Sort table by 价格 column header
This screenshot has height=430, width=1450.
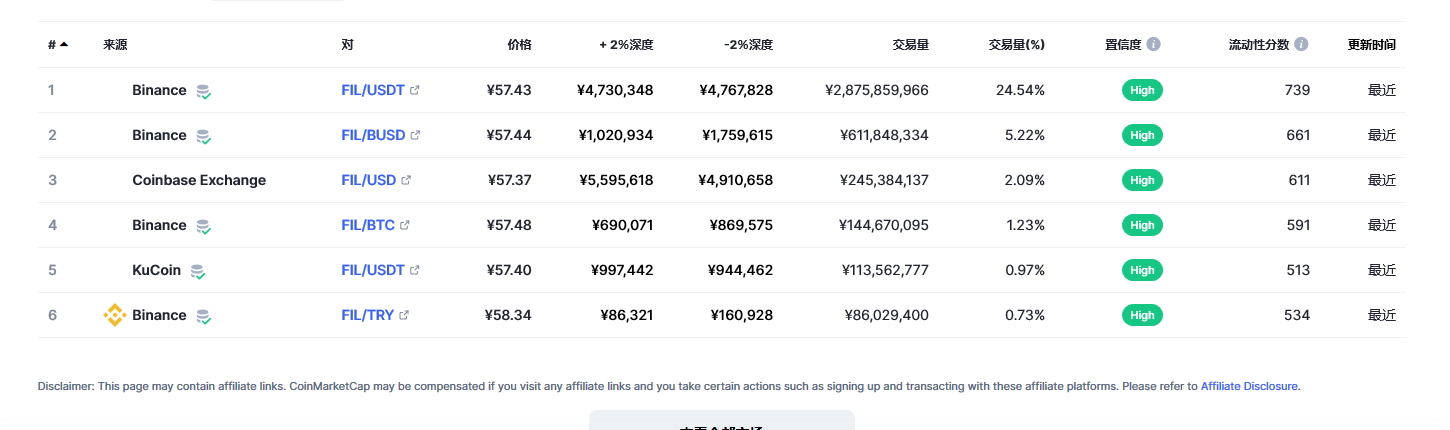pos(519,45)
